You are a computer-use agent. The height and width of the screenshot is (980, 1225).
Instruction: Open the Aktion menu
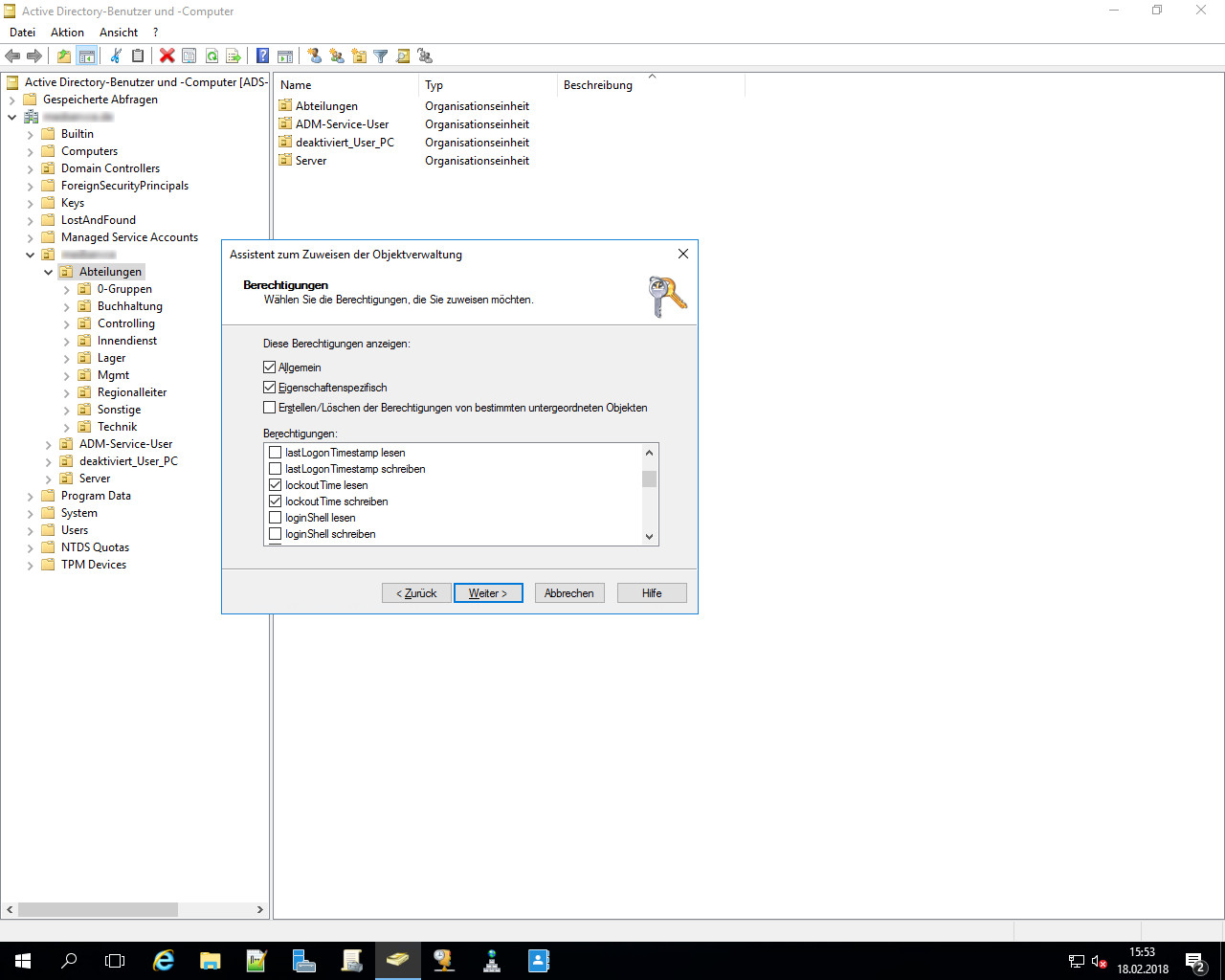67,33
